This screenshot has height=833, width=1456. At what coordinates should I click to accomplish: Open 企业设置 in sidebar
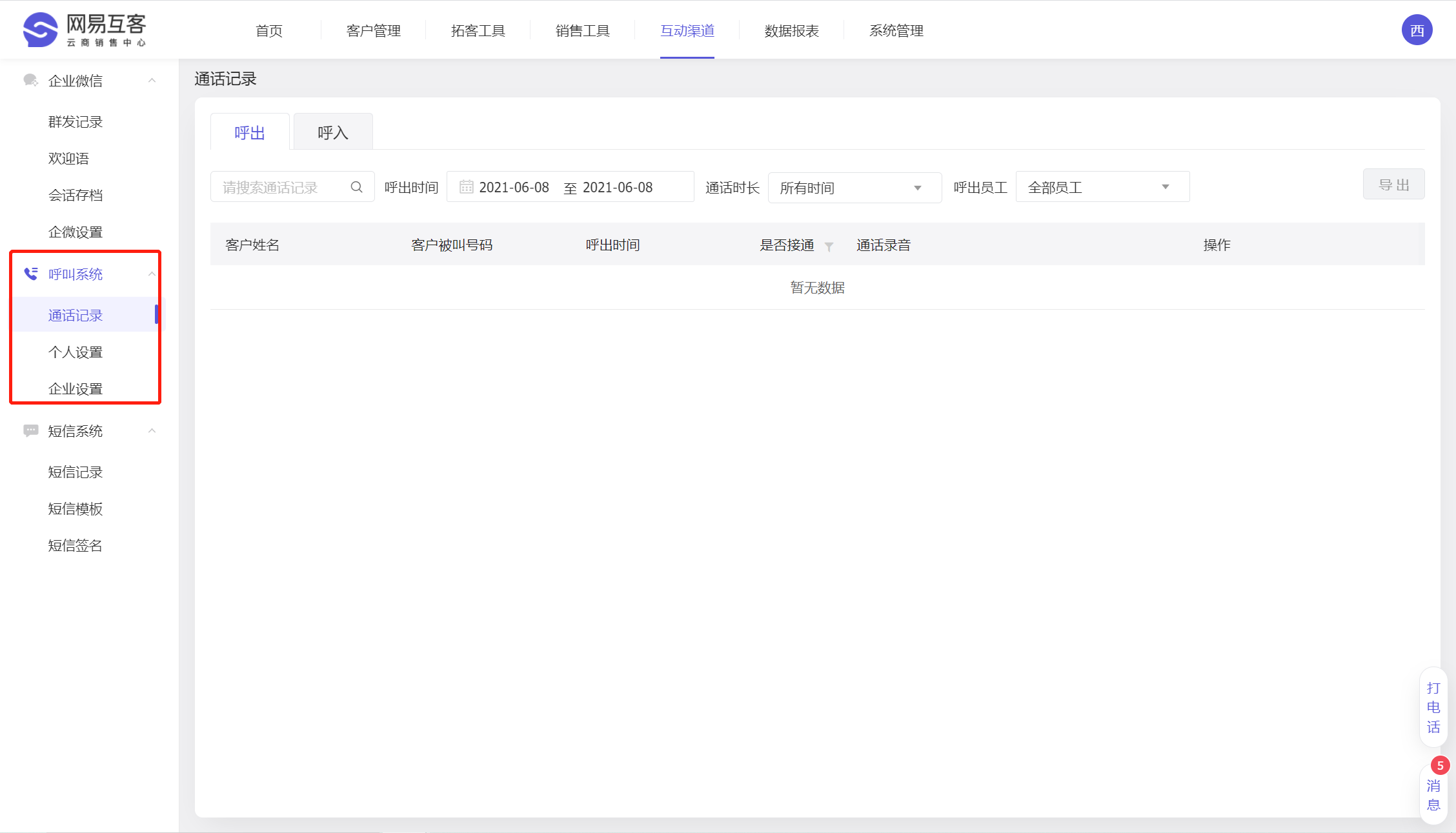click(x=76, y=388)
